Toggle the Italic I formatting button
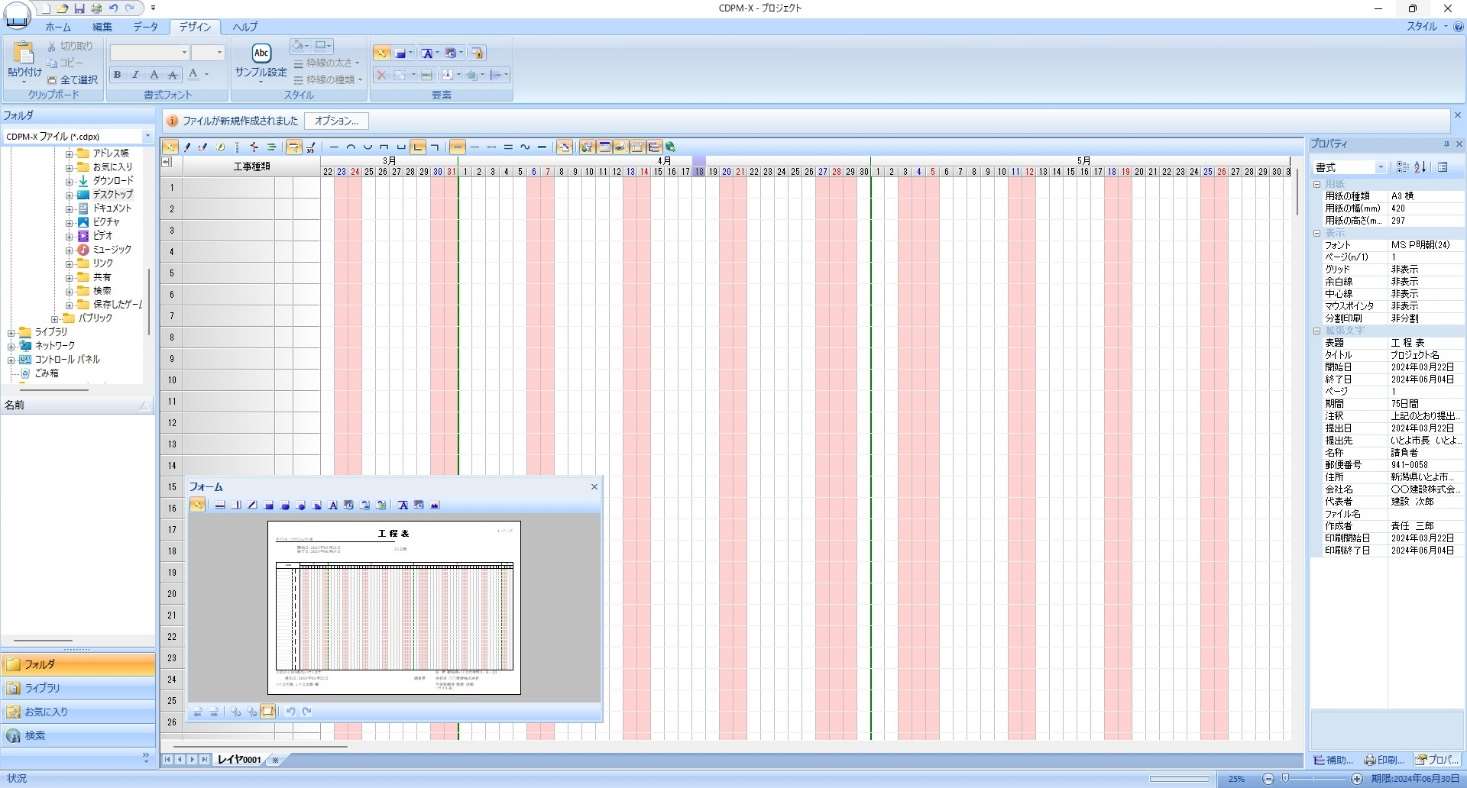Viewport: 1467px width, 788px height. click(x=135, y=75)
